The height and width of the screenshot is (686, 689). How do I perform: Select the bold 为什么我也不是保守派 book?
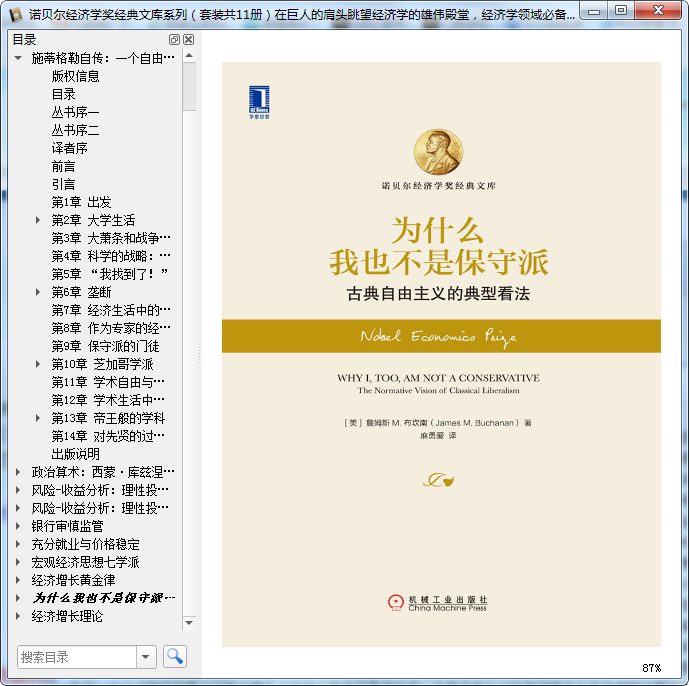click(104, 598)
